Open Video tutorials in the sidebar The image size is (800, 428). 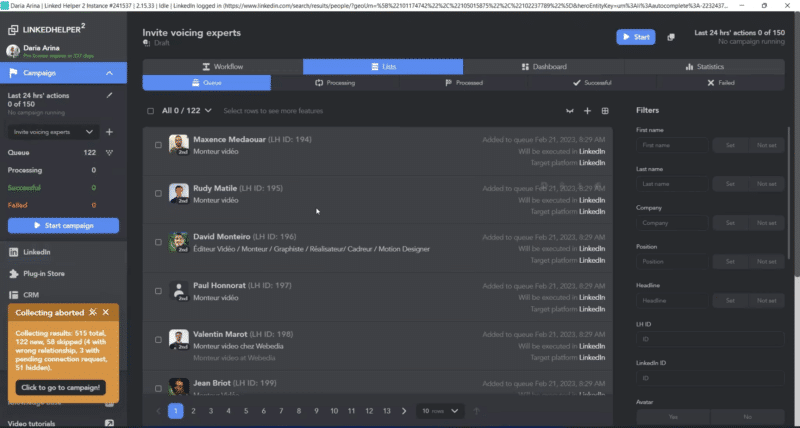[x=32, y=423]
